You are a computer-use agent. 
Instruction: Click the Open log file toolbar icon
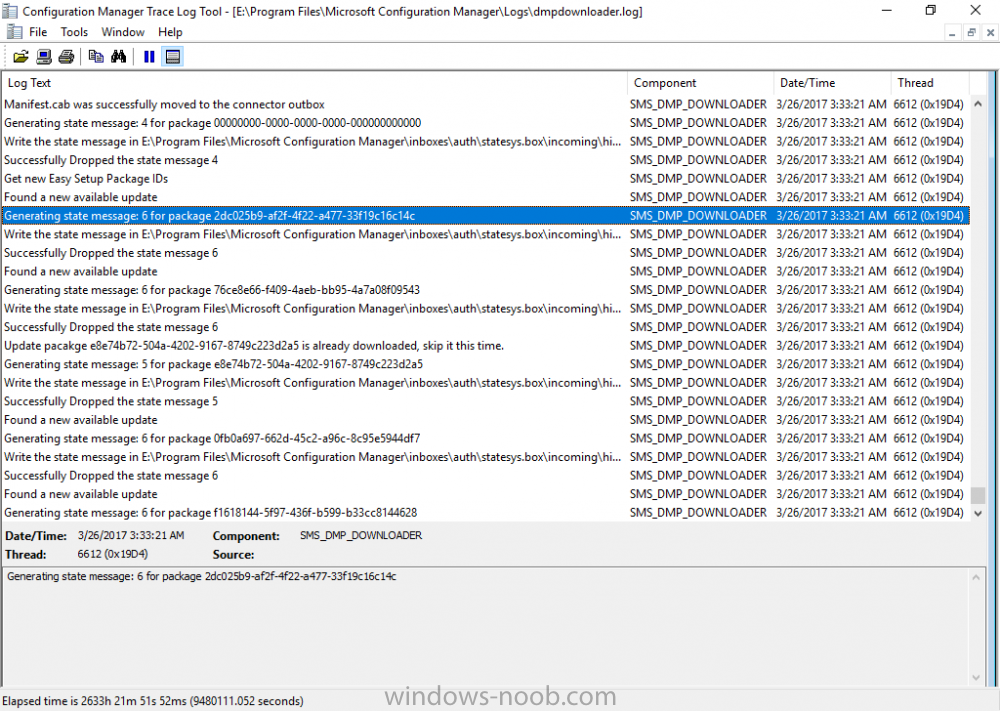click(x=20, y=57)
